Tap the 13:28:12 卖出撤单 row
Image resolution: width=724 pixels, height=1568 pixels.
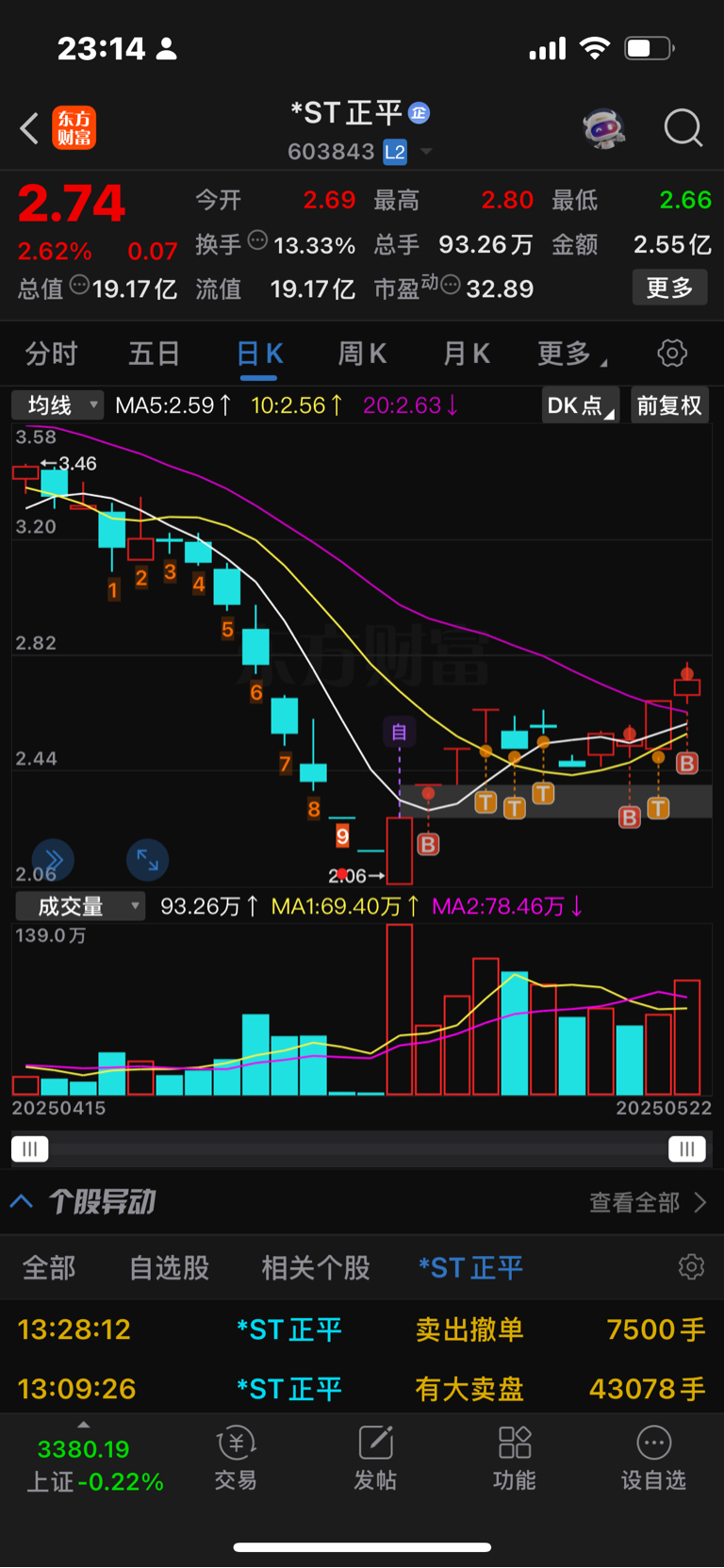pos(362,1329)
